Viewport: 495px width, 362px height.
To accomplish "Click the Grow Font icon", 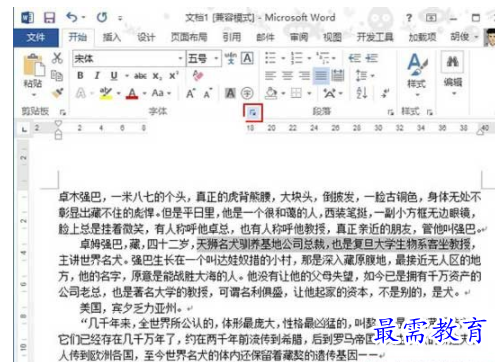I will (x=190, y=93).
